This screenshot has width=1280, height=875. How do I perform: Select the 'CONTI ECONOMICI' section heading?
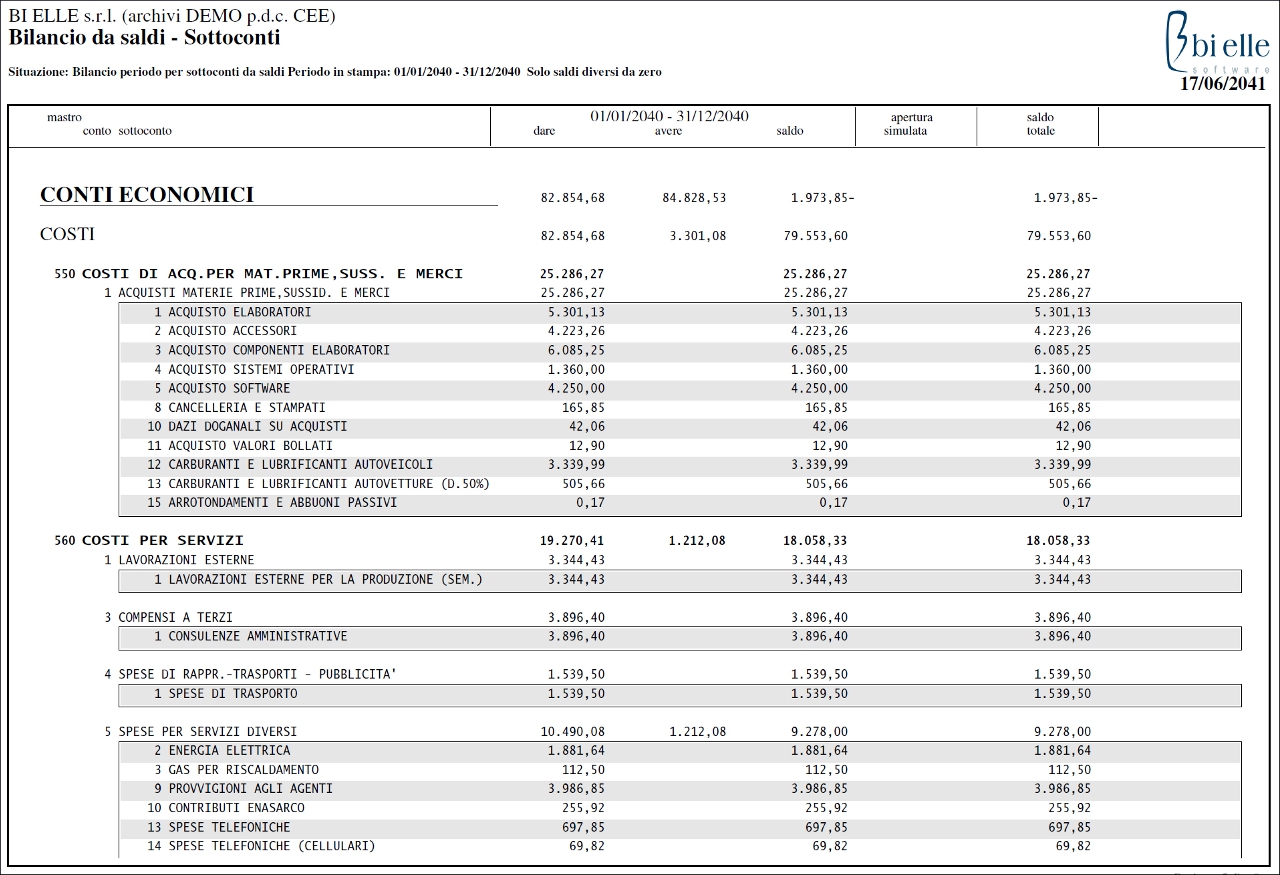pyautogui.click(x=147, y=195)
